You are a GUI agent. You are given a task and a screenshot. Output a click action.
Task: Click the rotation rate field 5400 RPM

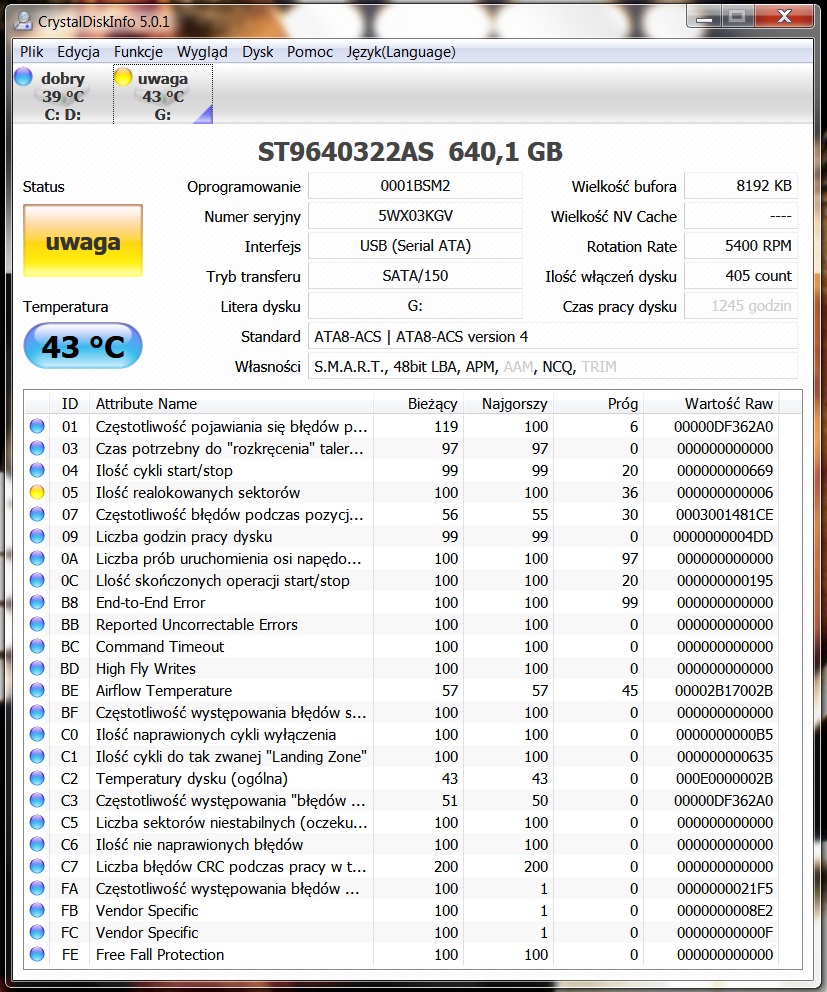[741, 246]
